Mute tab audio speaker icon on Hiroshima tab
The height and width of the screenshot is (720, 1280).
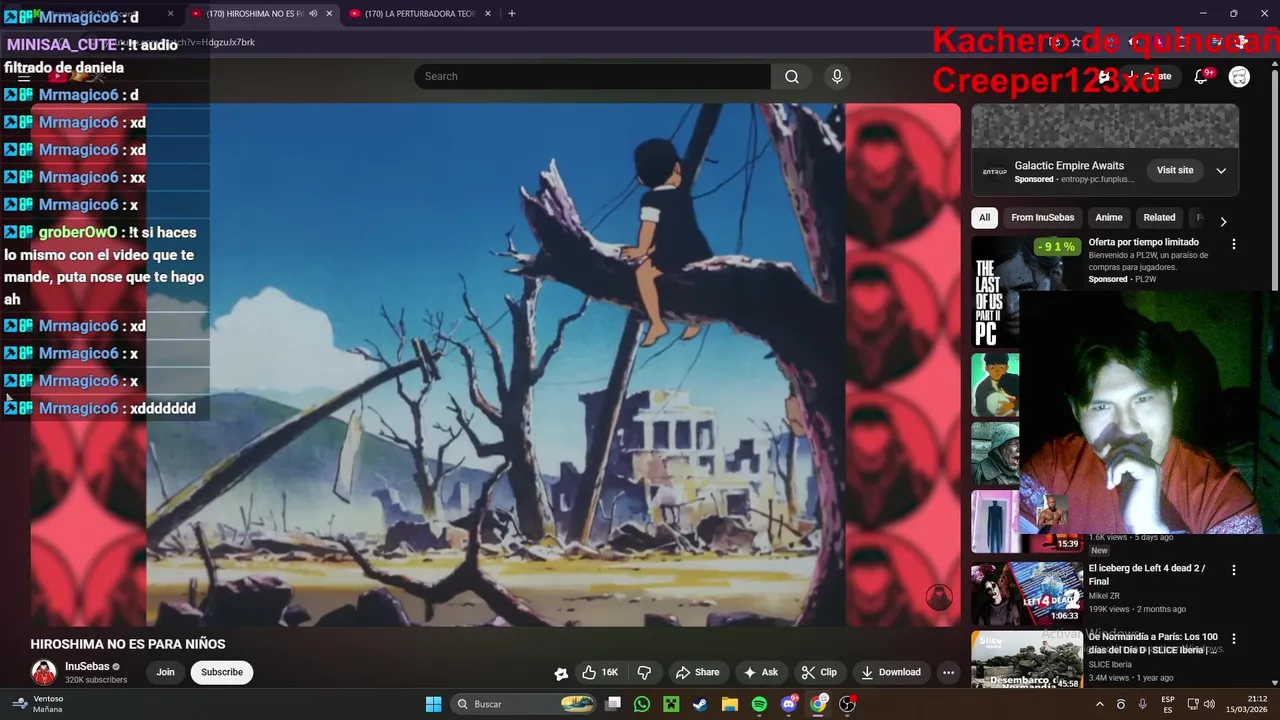click(312, 14)
